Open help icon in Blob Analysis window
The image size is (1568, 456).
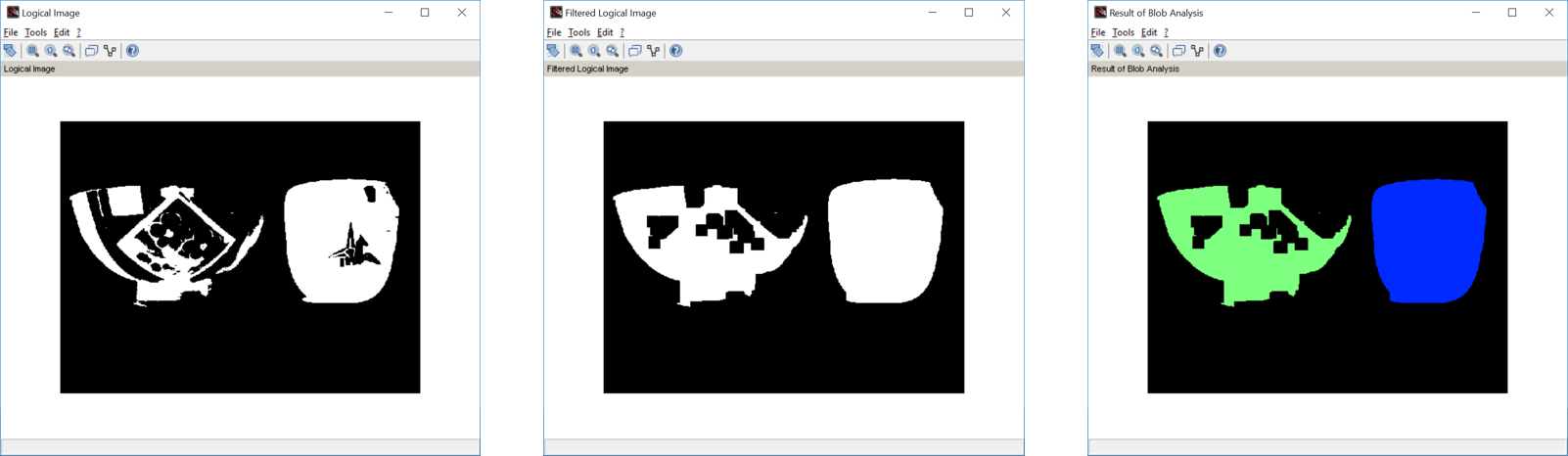(1220, 51)
